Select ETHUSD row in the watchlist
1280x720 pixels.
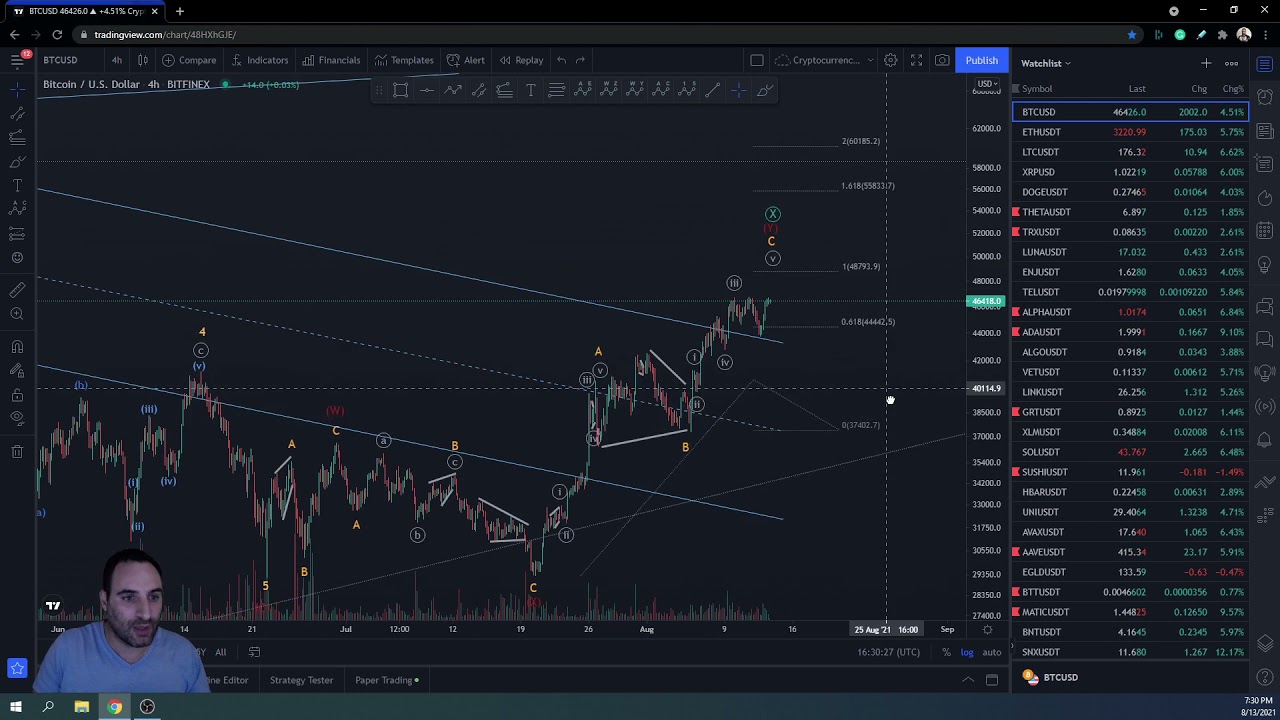point(1130,132)
